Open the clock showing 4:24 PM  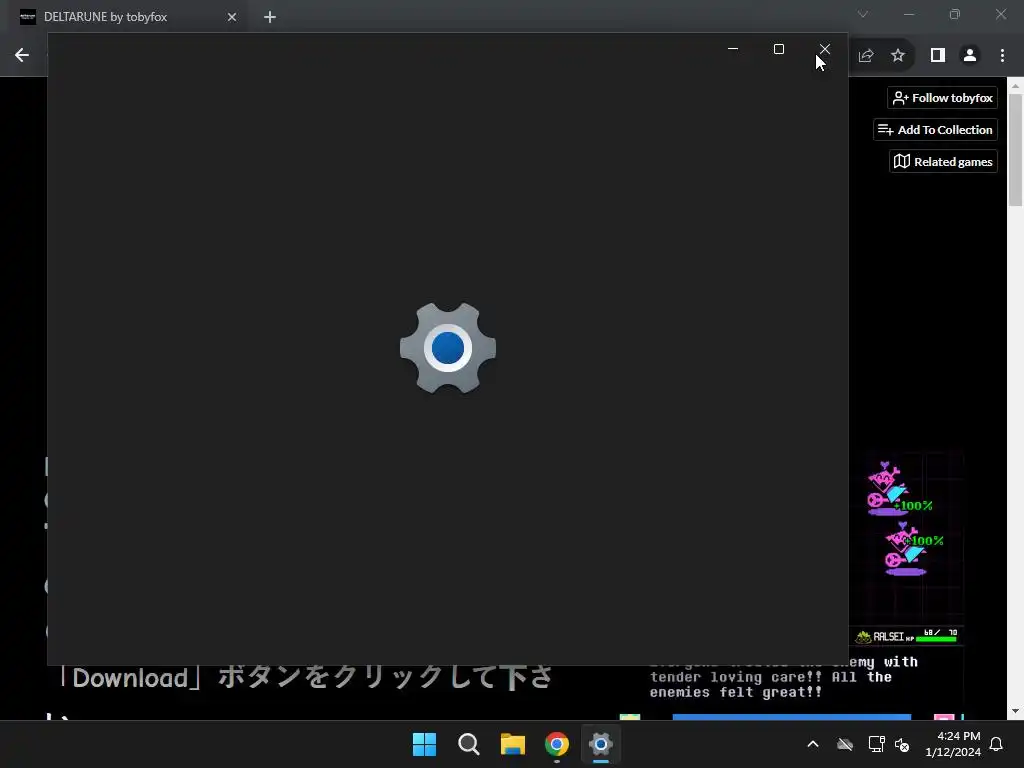(x=953, y=744)
